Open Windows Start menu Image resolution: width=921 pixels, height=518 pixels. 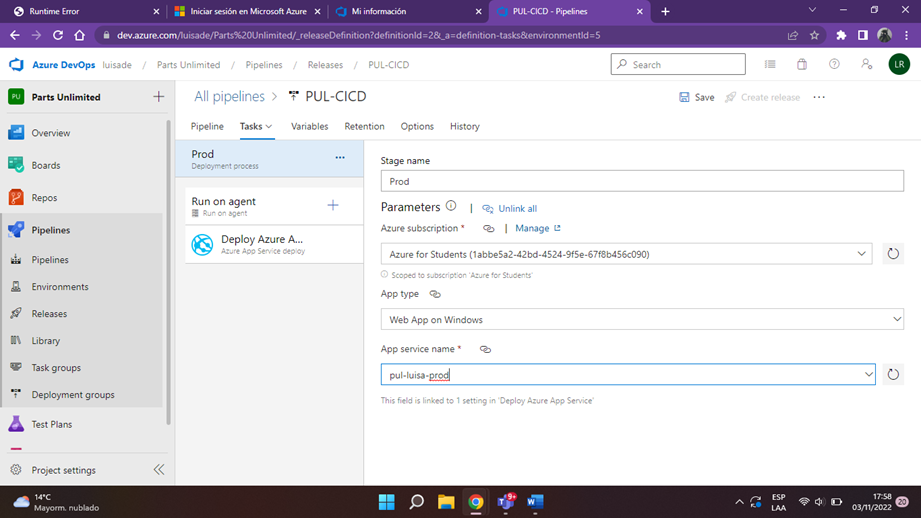[386, 502]
